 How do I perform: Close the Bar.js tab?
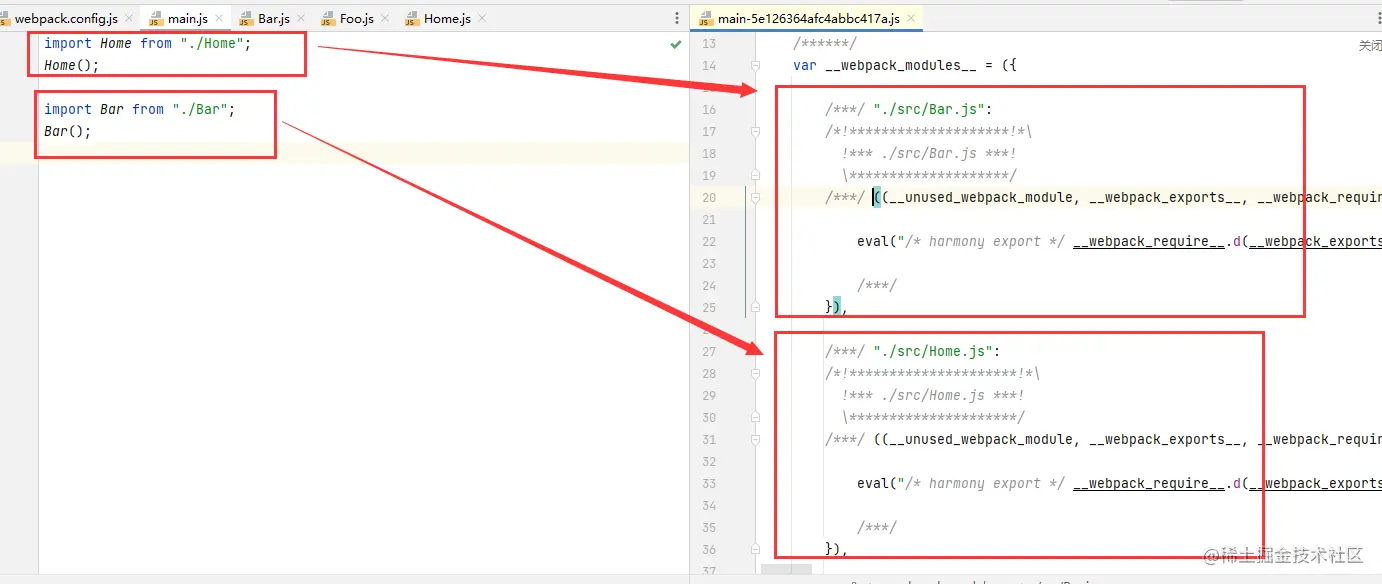(x=301, y=18)
